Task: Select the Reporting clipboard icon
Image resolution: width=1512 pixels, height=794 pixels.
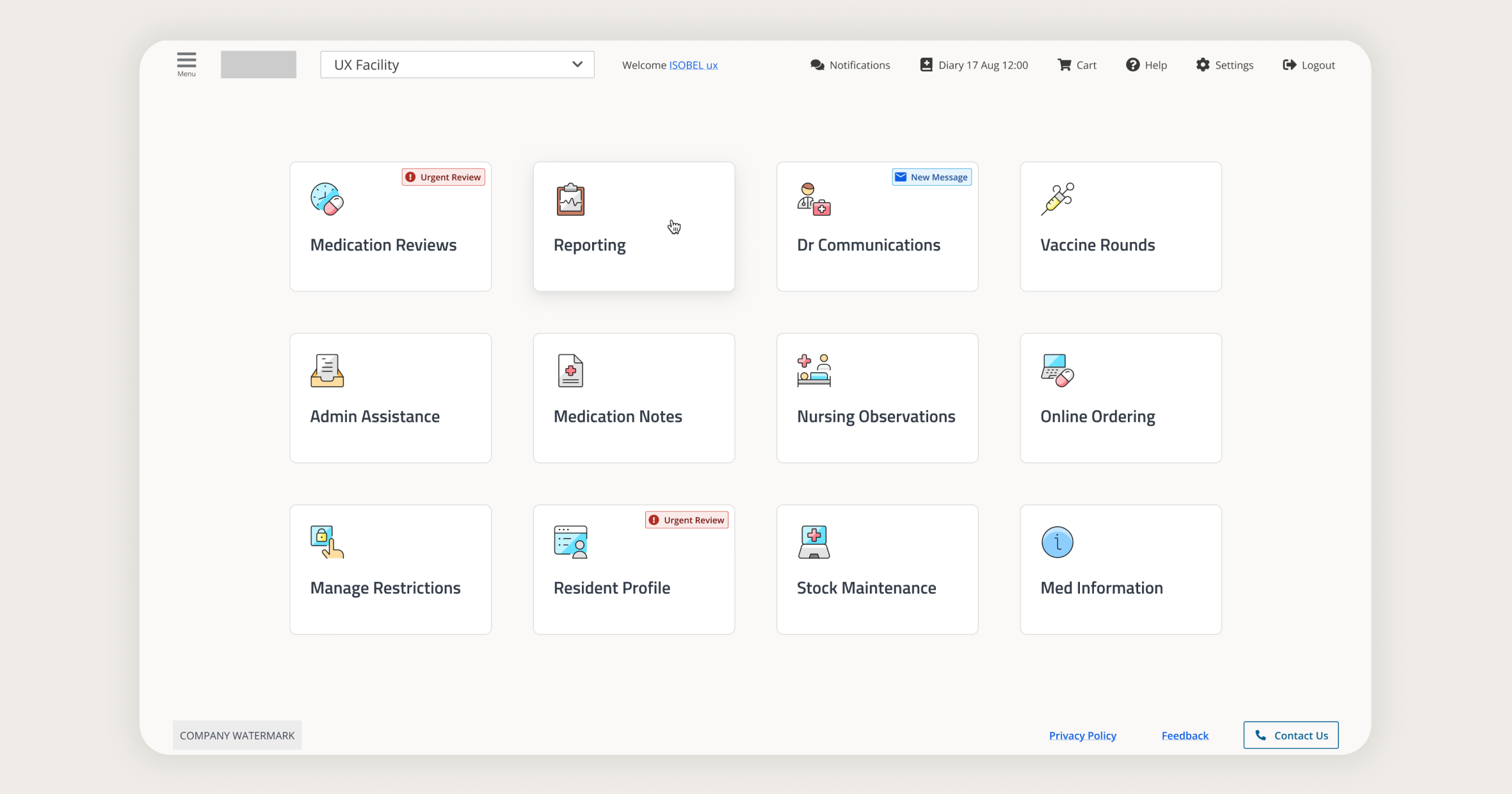Action: pyautogui.click(x=570, y=200)
